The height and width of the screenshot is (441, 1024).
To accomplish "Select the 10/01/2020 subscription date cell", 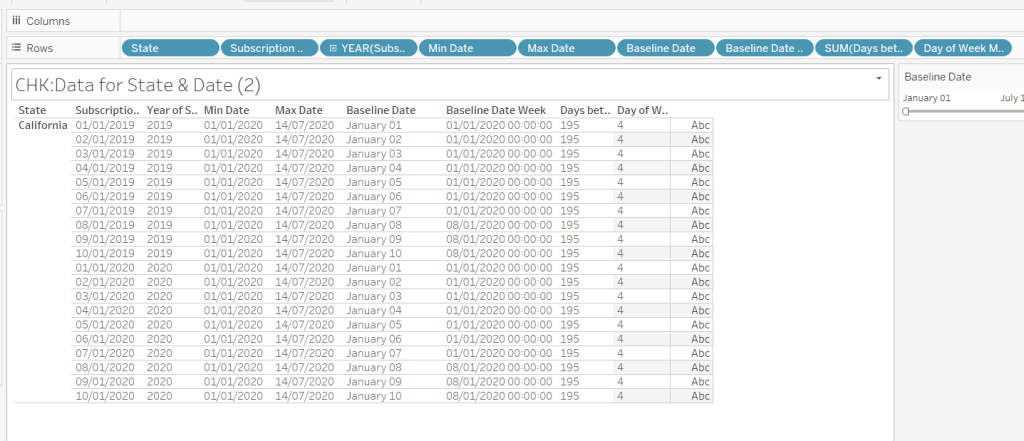I will coord(104,396).
